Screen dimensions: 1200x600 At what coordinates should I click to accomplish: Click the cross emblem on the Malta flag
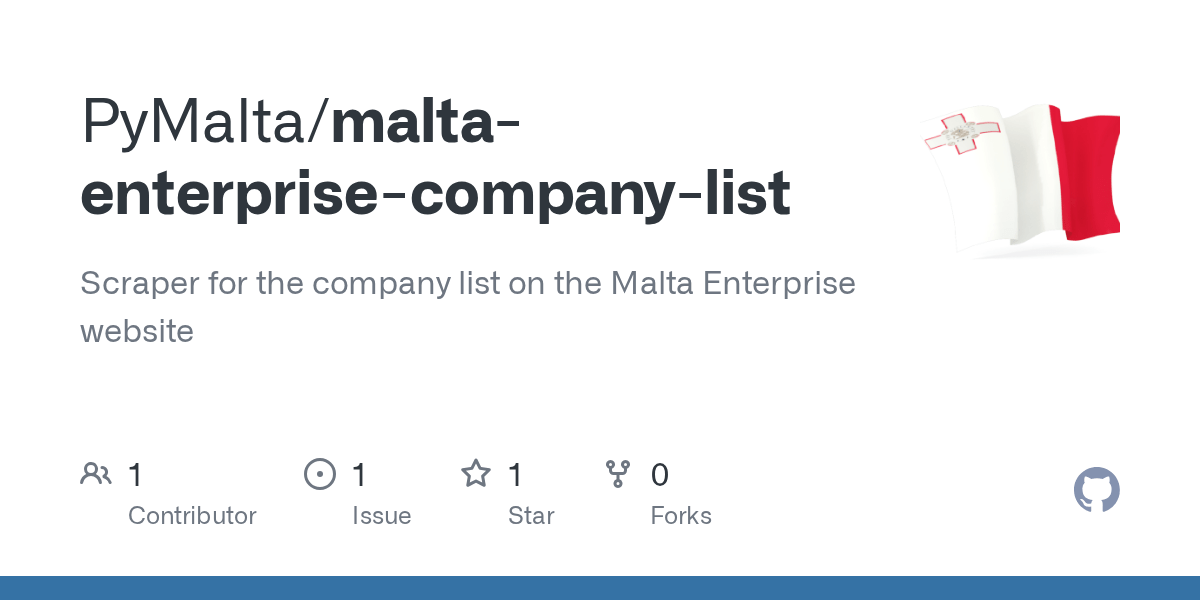960,133
